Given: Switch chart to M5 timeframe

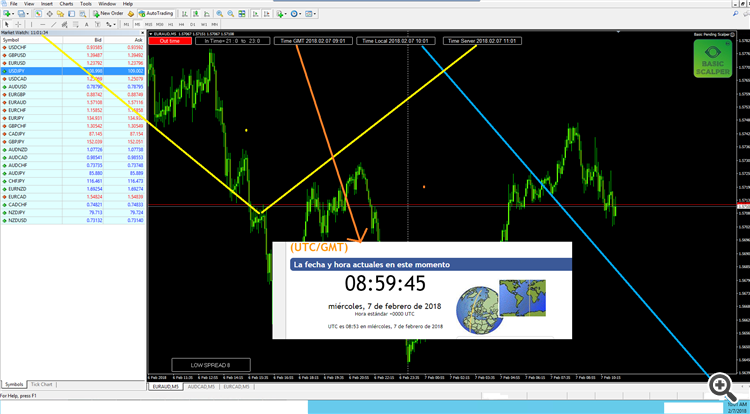Looking at the screenshot, I should [x=137, y=24].
